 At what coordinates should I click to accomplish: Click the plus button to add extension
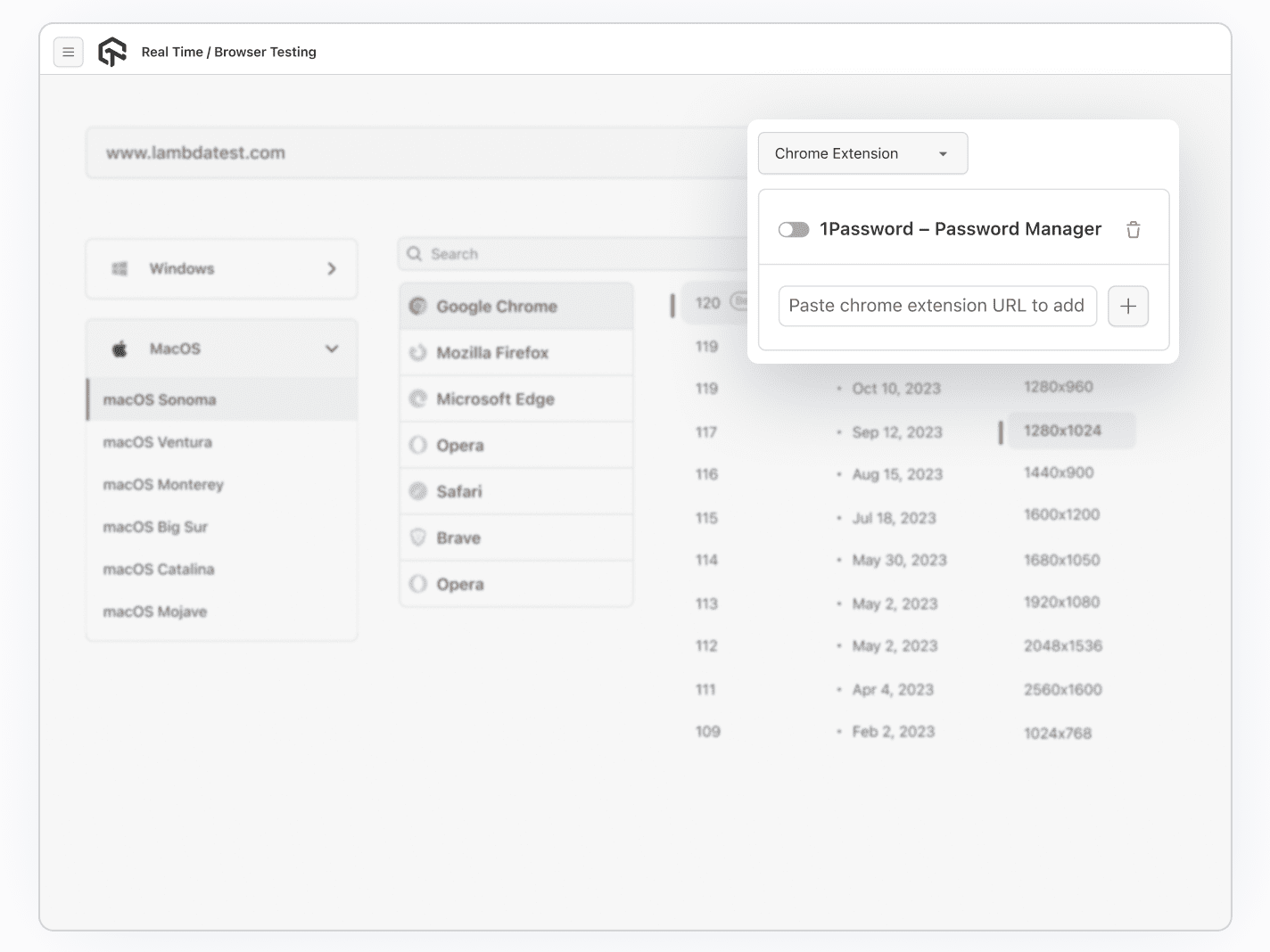tap(1127, 306)
